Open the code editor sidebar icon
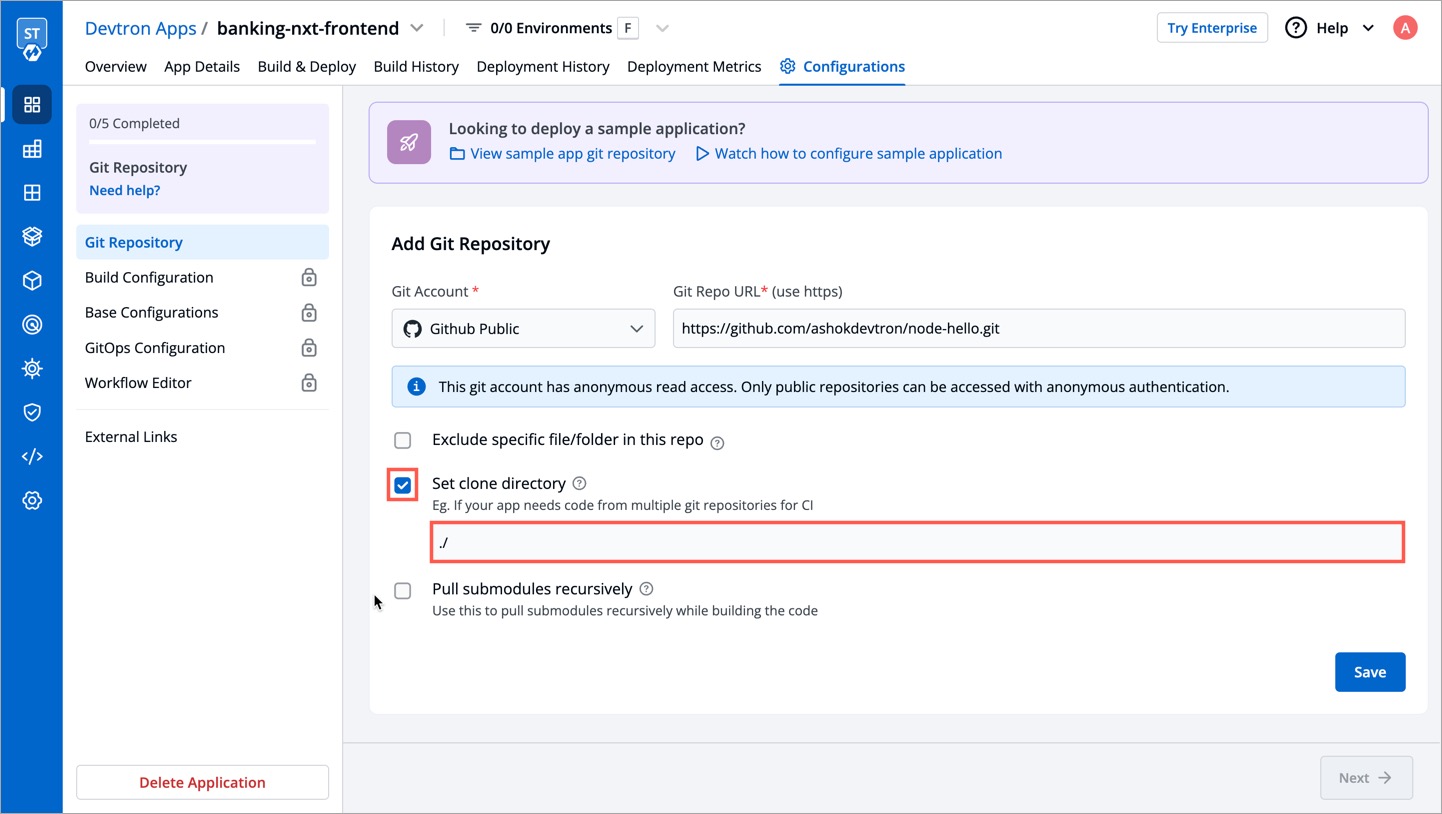The height and width of the screenshot is (814, 1442). coord(32,456)
